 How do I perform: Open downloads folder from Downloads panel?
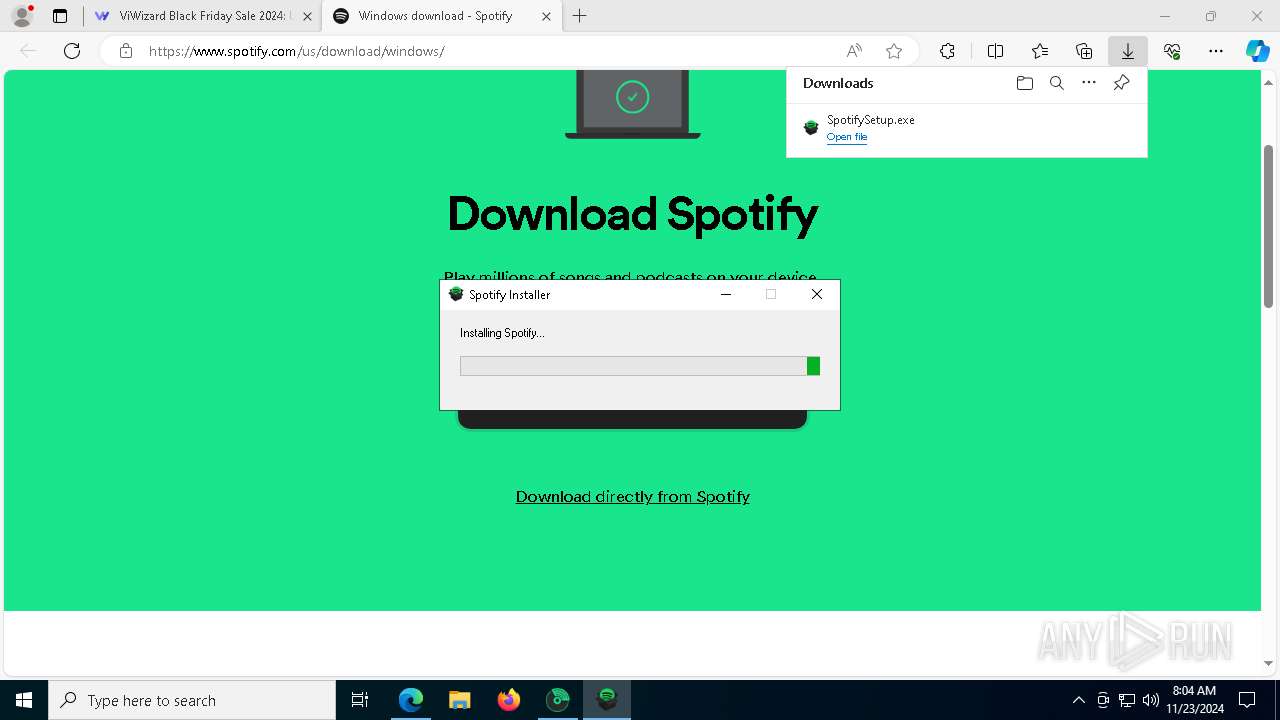(x=1024, y=83)
